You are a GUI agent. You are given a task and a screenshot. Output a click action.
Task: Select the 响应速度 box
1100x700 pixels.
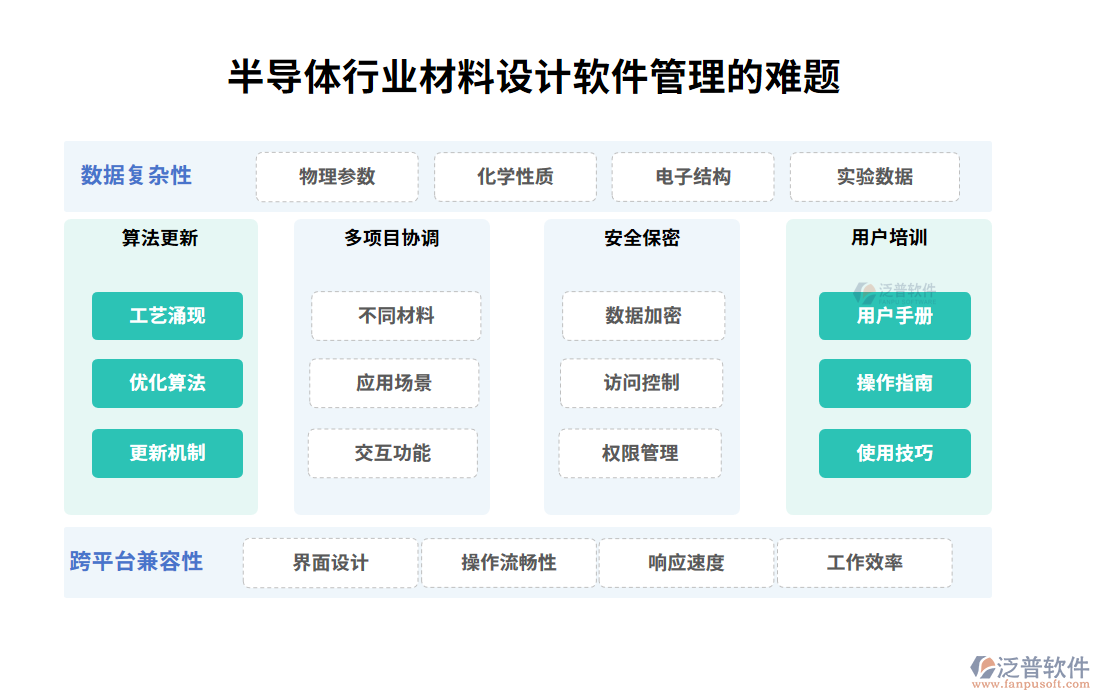pos(686,563)
